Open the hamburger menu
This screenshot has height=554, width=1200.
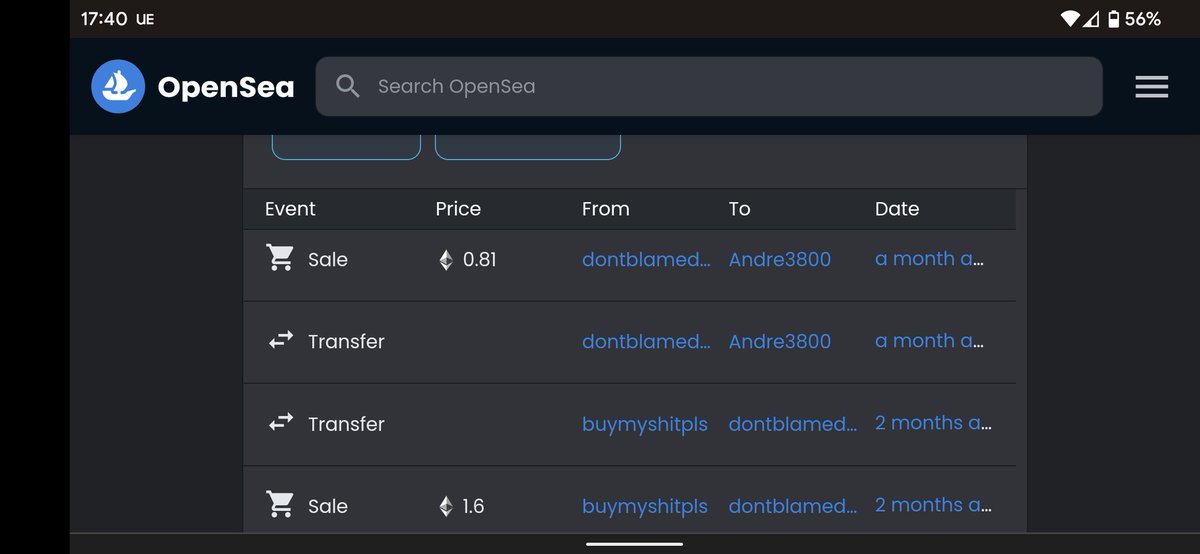pyautogui.click(x=1152, y=87)
